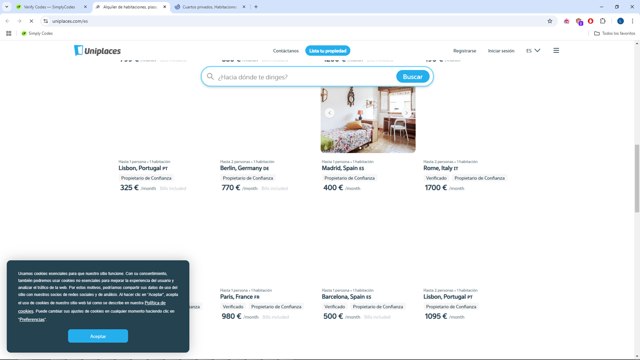The height and width of the screenshot is (360, 640).
Task: Open the Paris, France listing title
Action: click(x=240, y=297)
